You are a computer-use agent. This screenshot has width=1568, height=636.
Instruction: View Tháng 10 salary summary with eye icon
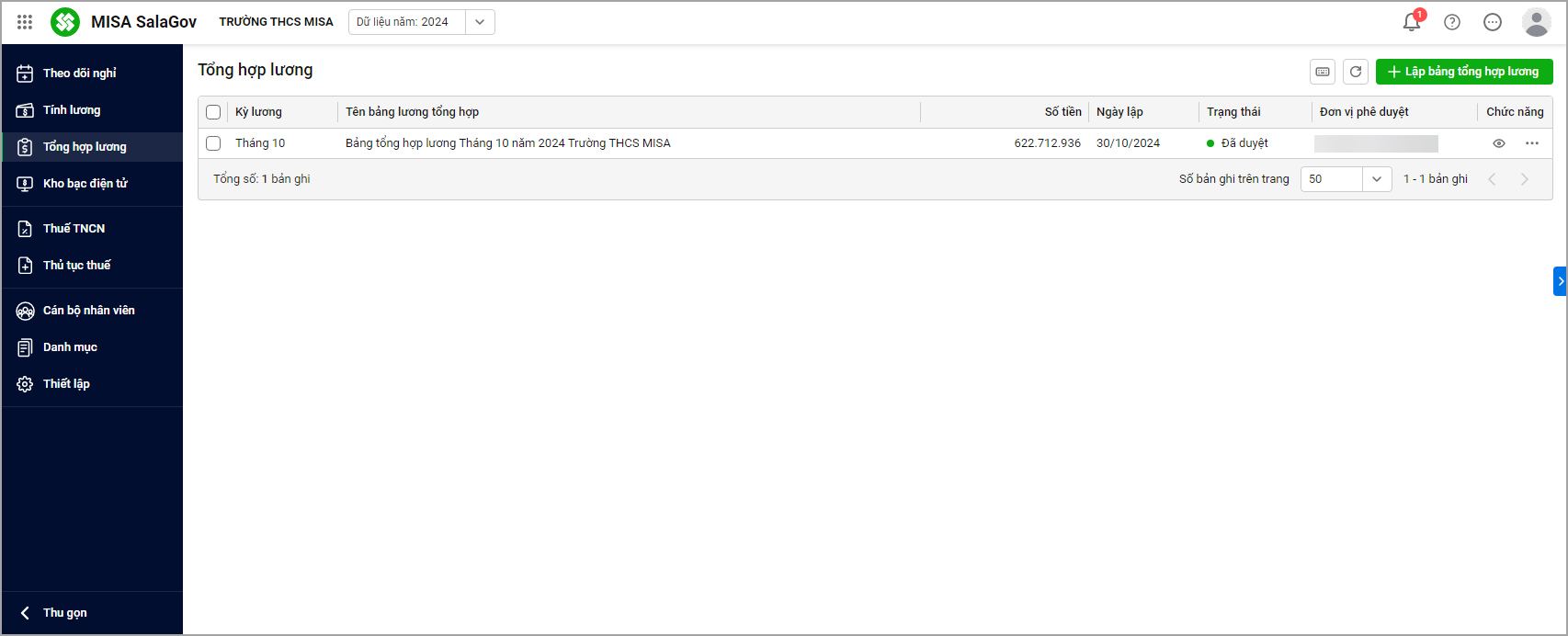[x=1499, y=143]
